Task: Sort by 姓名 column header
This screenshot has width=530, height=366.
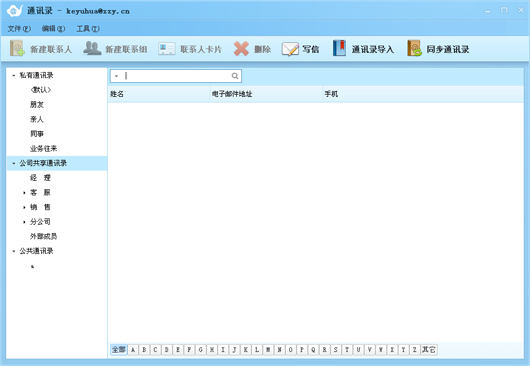Action: click(159, 94)
